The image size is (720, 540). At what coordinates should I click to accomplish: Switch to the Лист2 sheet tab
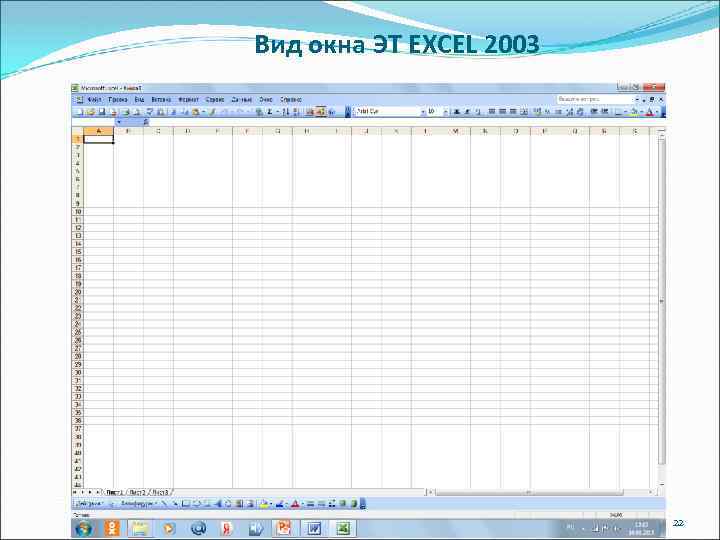tap(137, 492)
